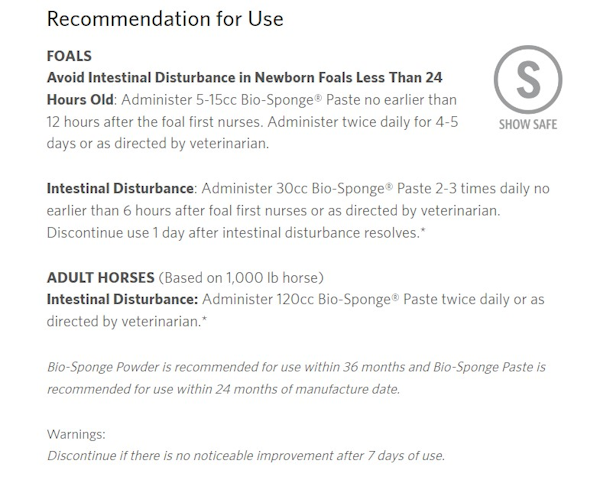600x493 pixels.
Task: Click the Recommendation for Use heading
Action: click(165, 19)
